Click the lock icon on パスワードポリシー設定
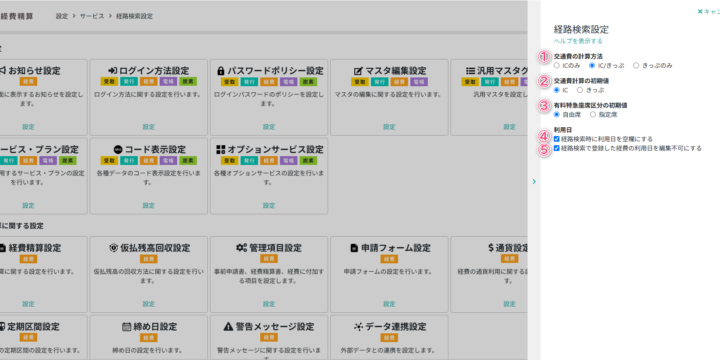The width and height of the screenshot is (720, 360). [220, 71]
